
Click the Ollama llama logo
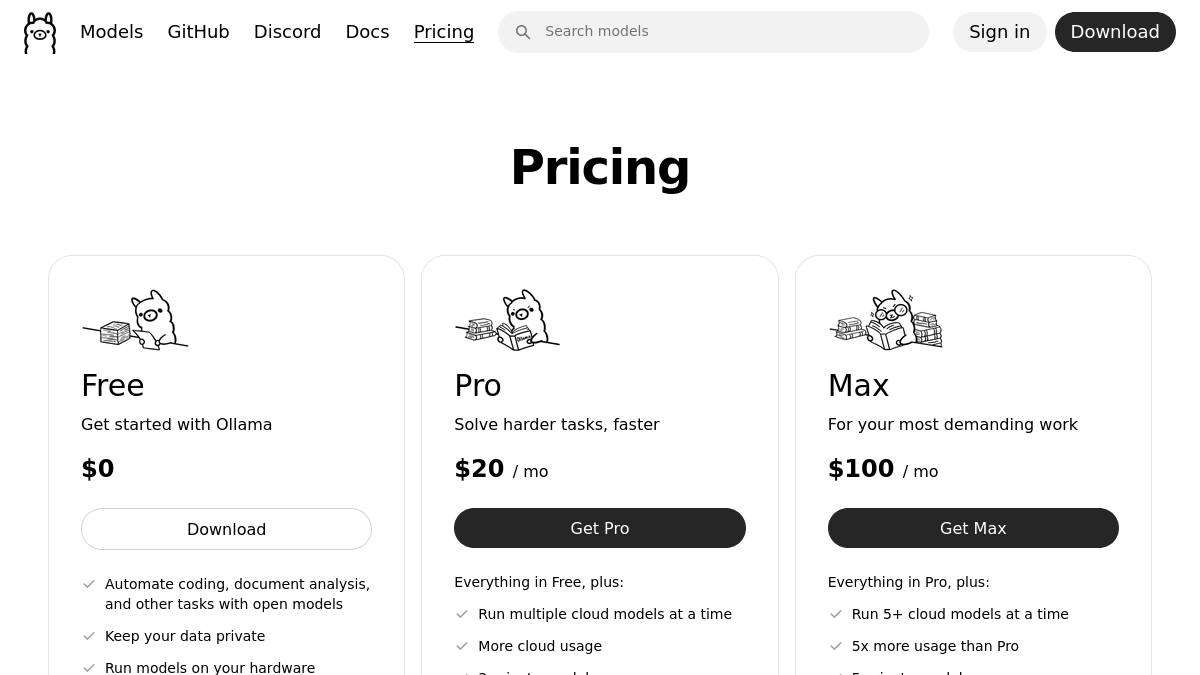[x=40, y=33]
